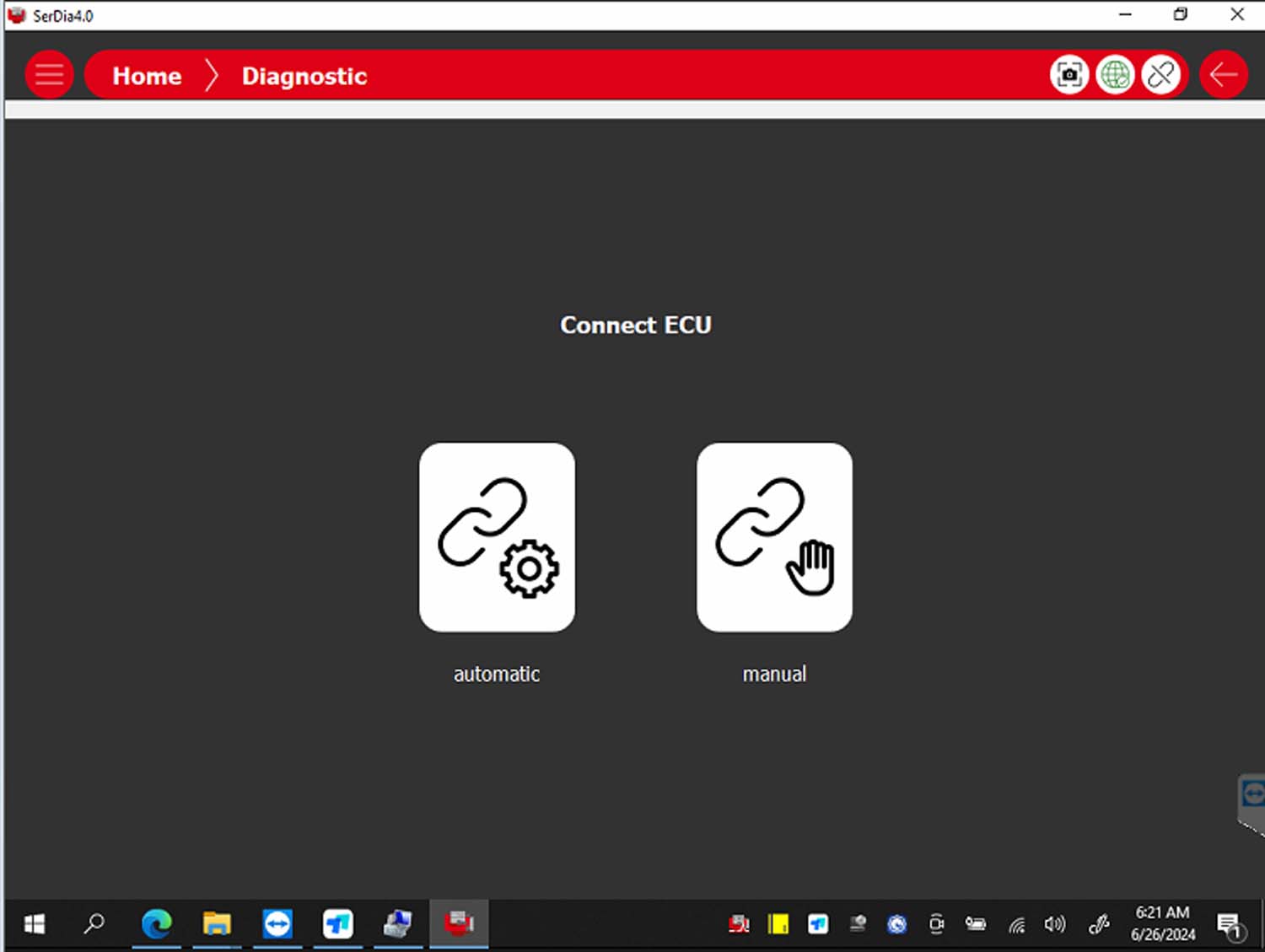Go back using the red arrow button
1265x952 pixels.
click(1223, 75)
